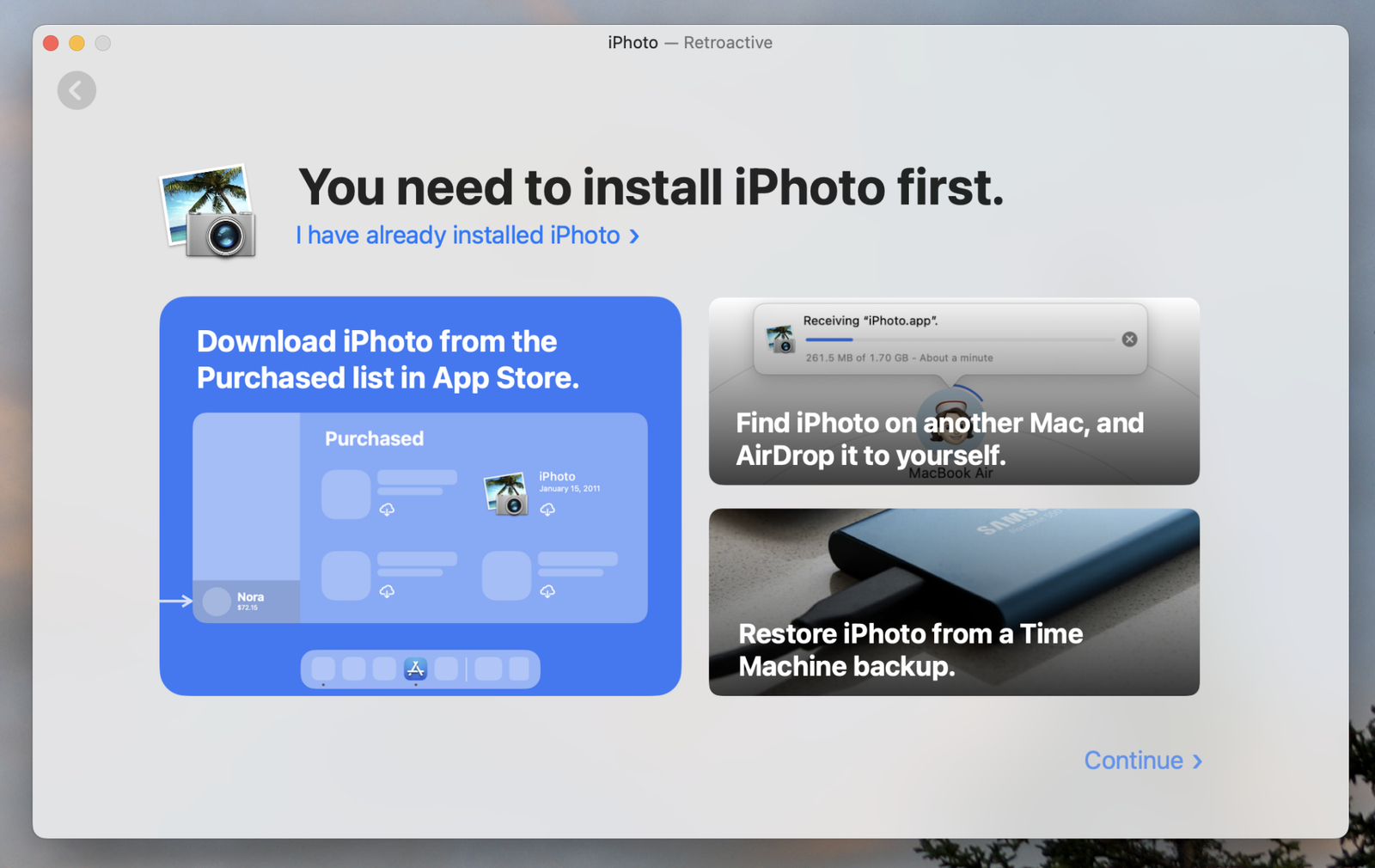1375x868 pixels.
Task: Click the large iPhoto camera icon beside the heading
Action: (x=209, y=211)
